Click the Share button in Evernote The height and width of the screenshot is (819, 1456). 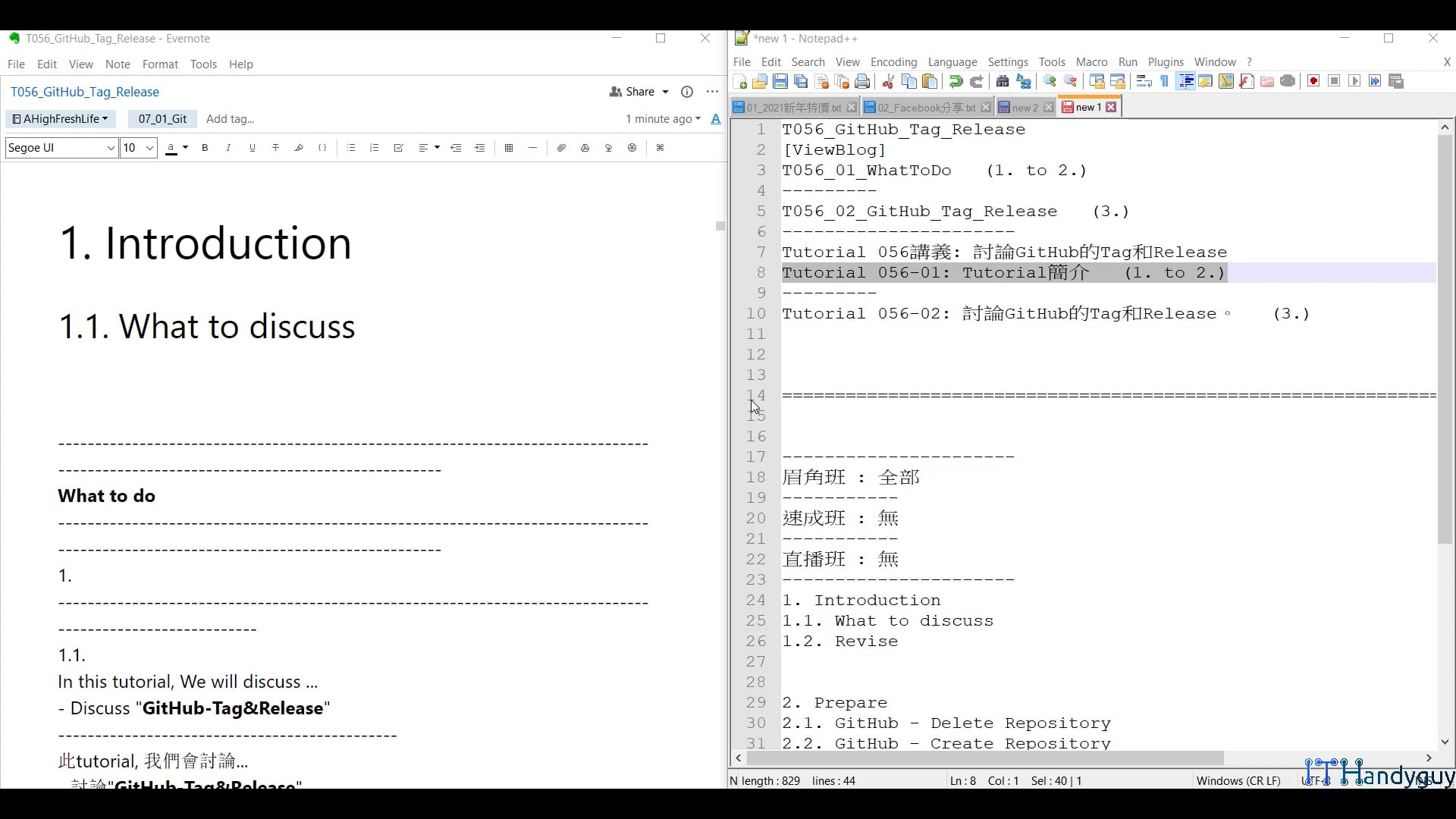pyautogui.click(x=639, y=92)
